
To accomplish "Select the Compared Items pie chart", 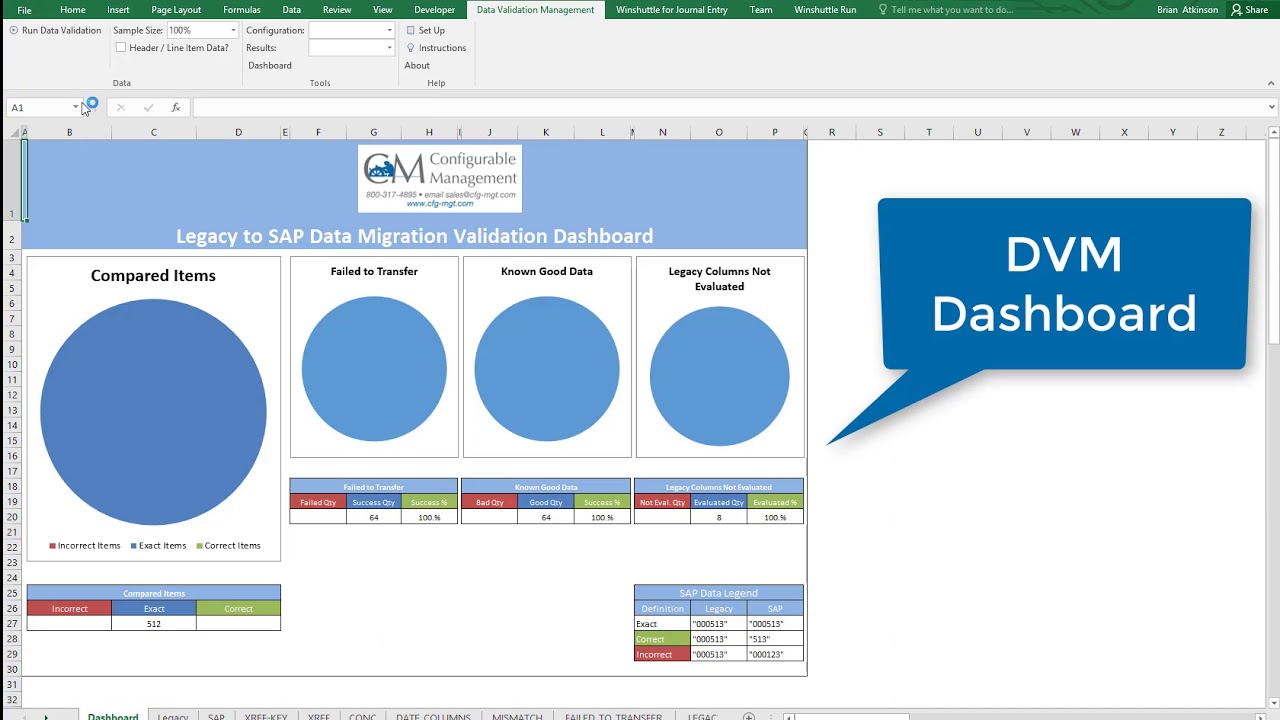I will tap(153, 411).
